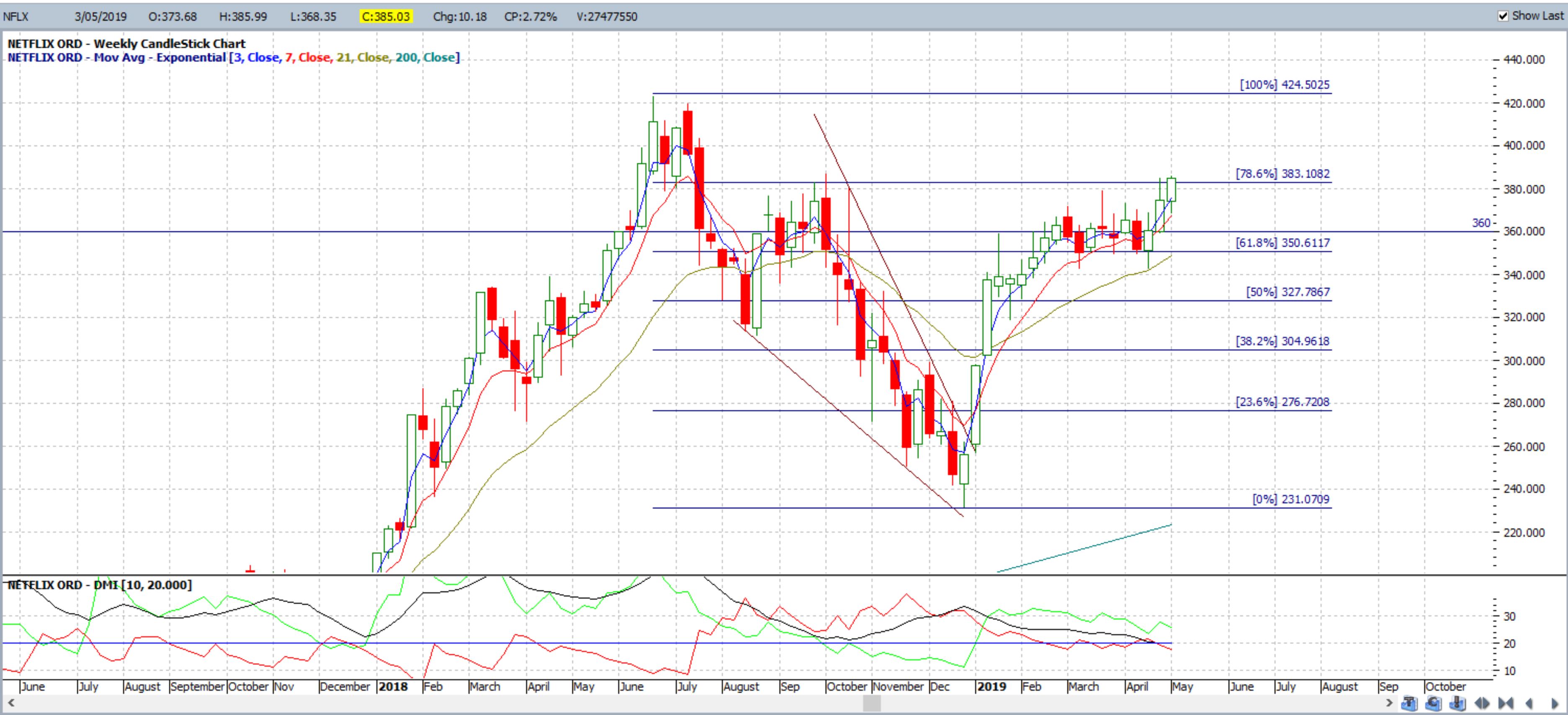Click the [100%] 424.5025 Fibonacci label
This screenshot has height=715, width=1568.
[x=1285, y=85]
